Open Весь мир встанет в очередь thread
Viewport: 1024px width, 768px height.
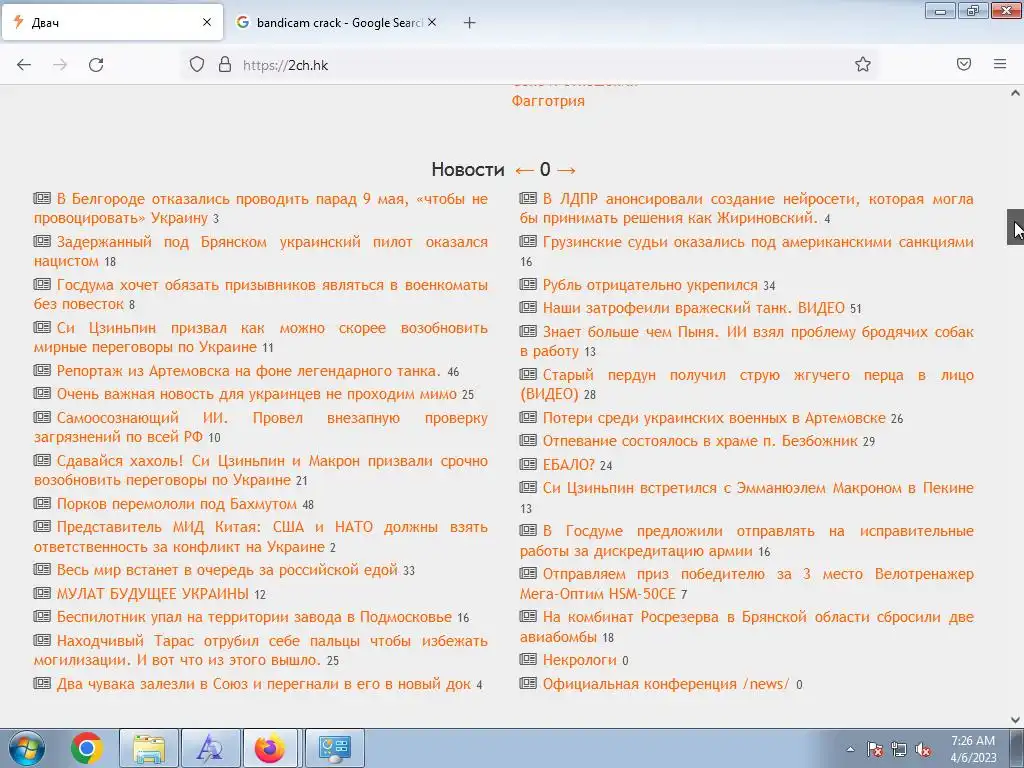227,570
